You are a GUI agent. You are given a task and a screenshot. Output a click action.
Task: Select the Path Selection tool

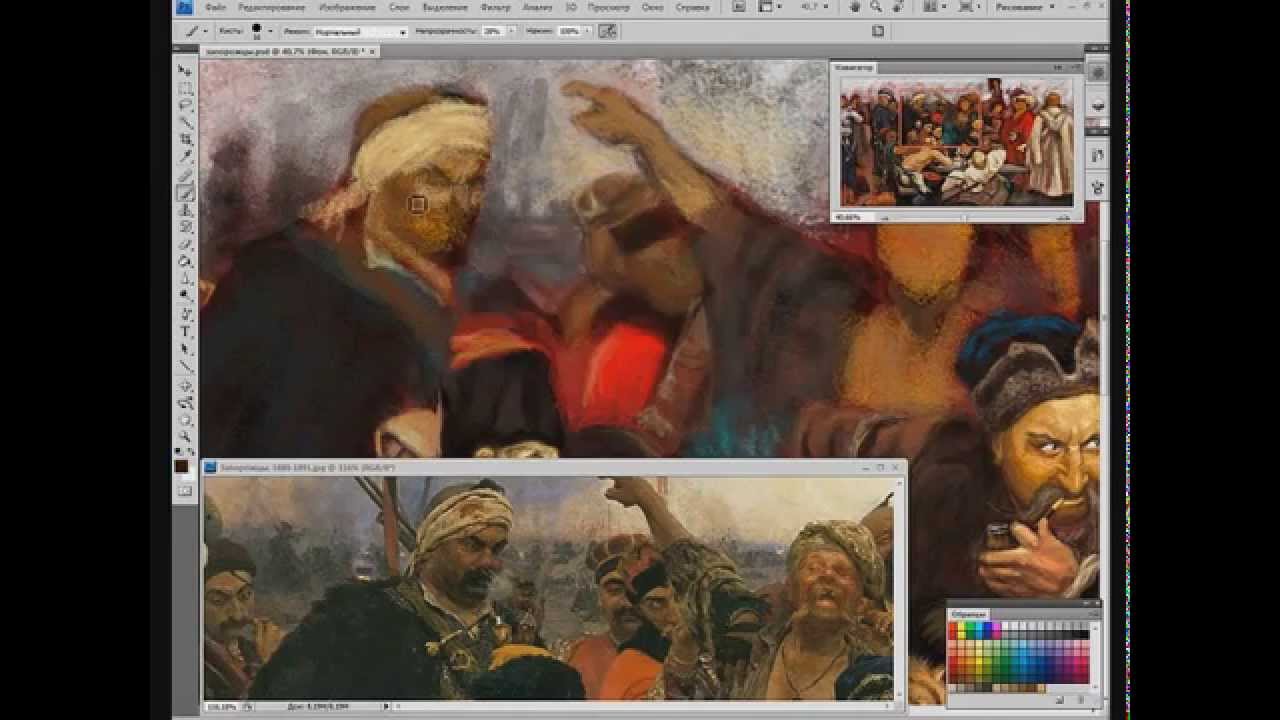pos(185,350)
